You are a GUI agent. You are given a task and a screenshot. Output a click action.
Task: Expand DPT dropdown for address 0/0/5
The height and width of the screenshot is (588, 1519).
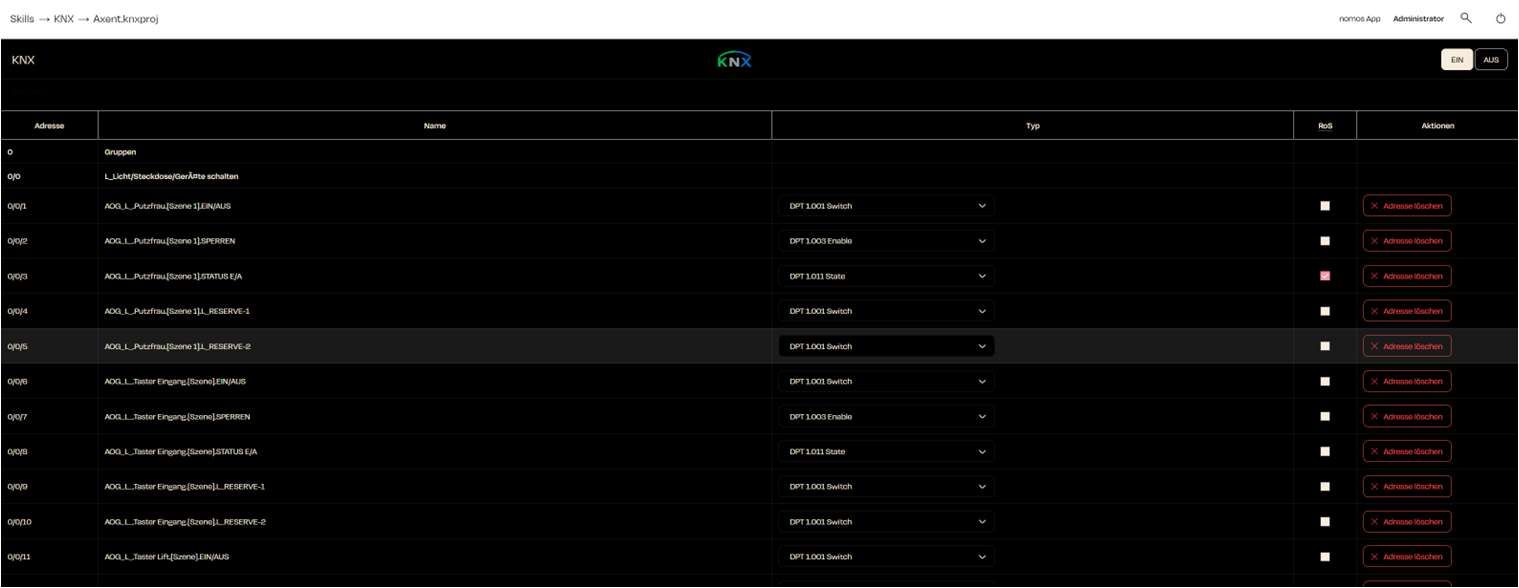[886, 346]
